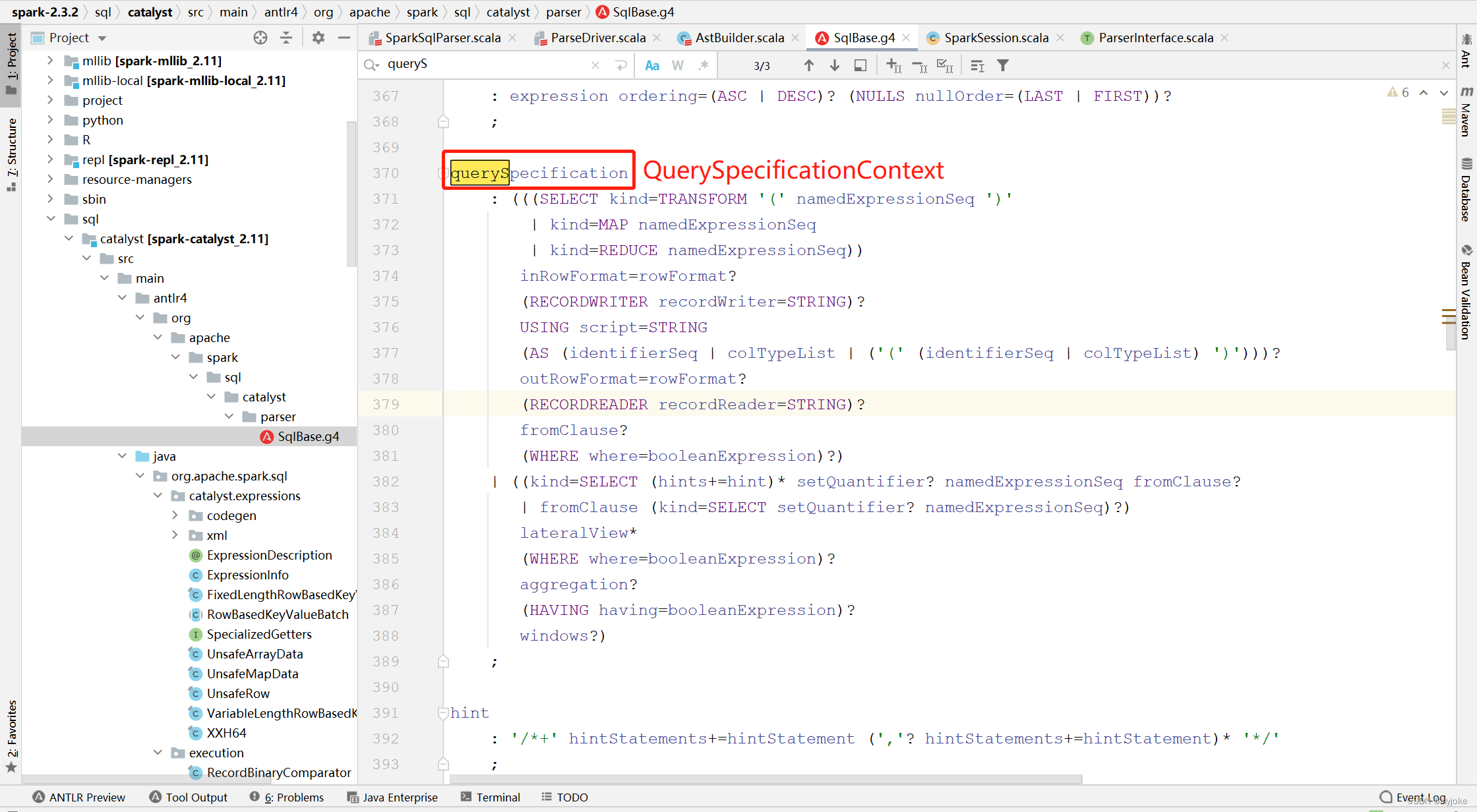Click the warnings indicator showing 6
Viewport: 1477px width, 812px height.
coord(1398,92)
